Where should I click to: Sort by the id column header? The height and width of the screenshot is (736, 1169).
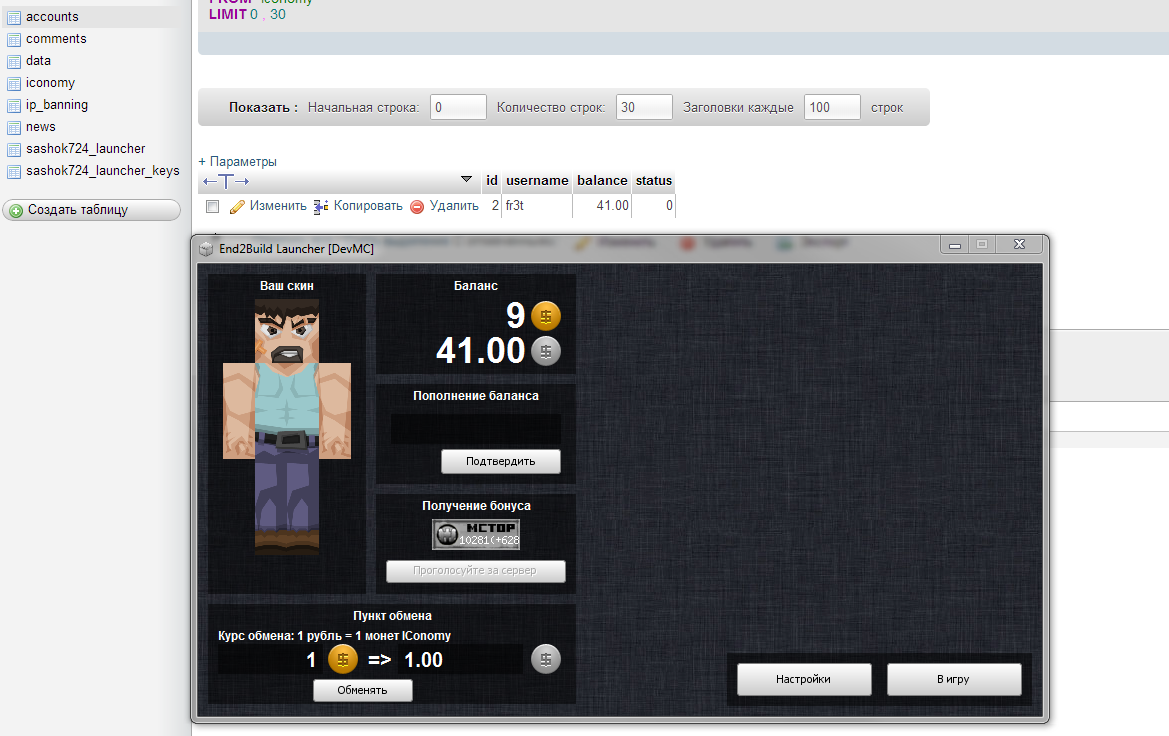[491, 180]
